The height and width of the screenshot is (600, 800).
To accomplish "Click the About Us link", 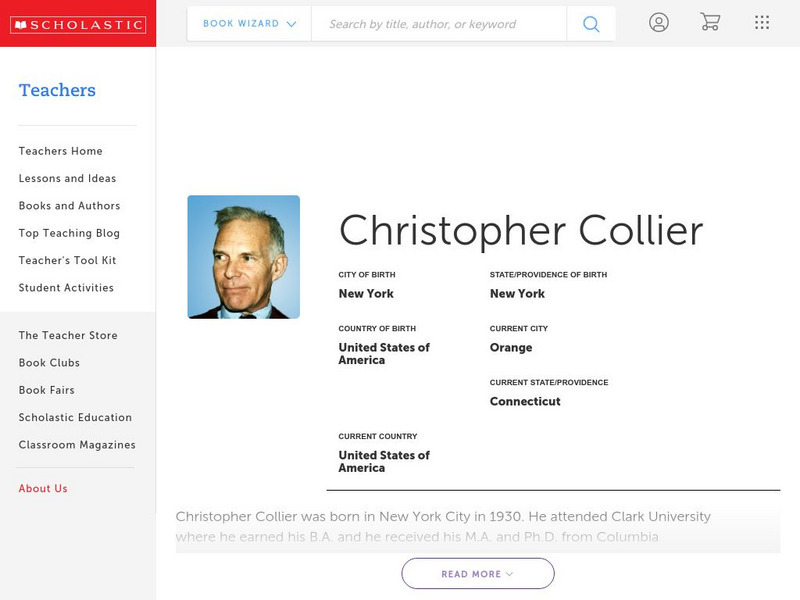I will [x=43, y=488].
